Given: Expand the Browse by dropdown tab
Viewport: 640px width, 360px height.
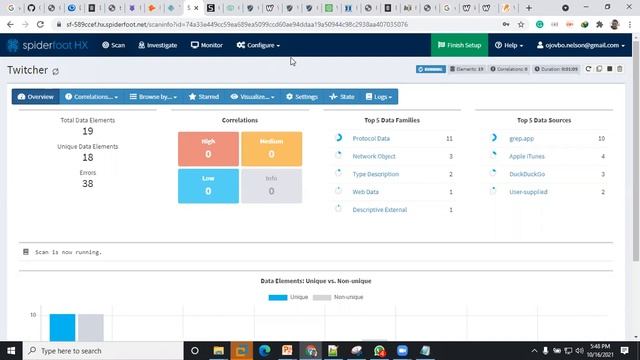Looking at the screenshot, I should 153,97.
